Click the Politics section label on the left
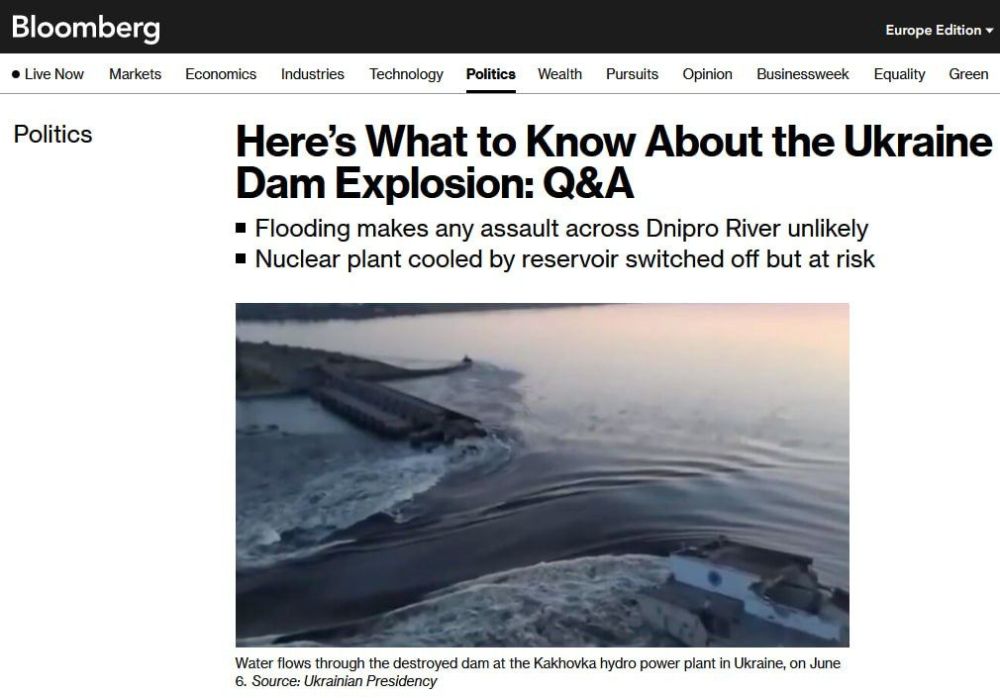The width and height of the screenshot is (1000, 698). [53, 134]
